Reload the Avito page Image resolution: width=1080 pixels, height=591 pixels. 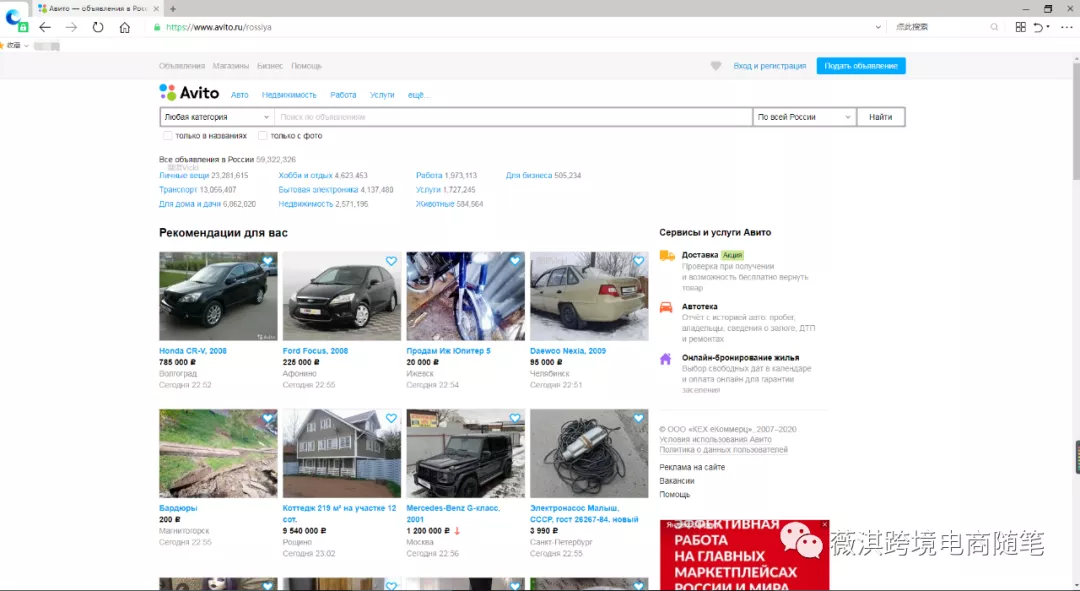pyautogui.click(x=98, y=27)
